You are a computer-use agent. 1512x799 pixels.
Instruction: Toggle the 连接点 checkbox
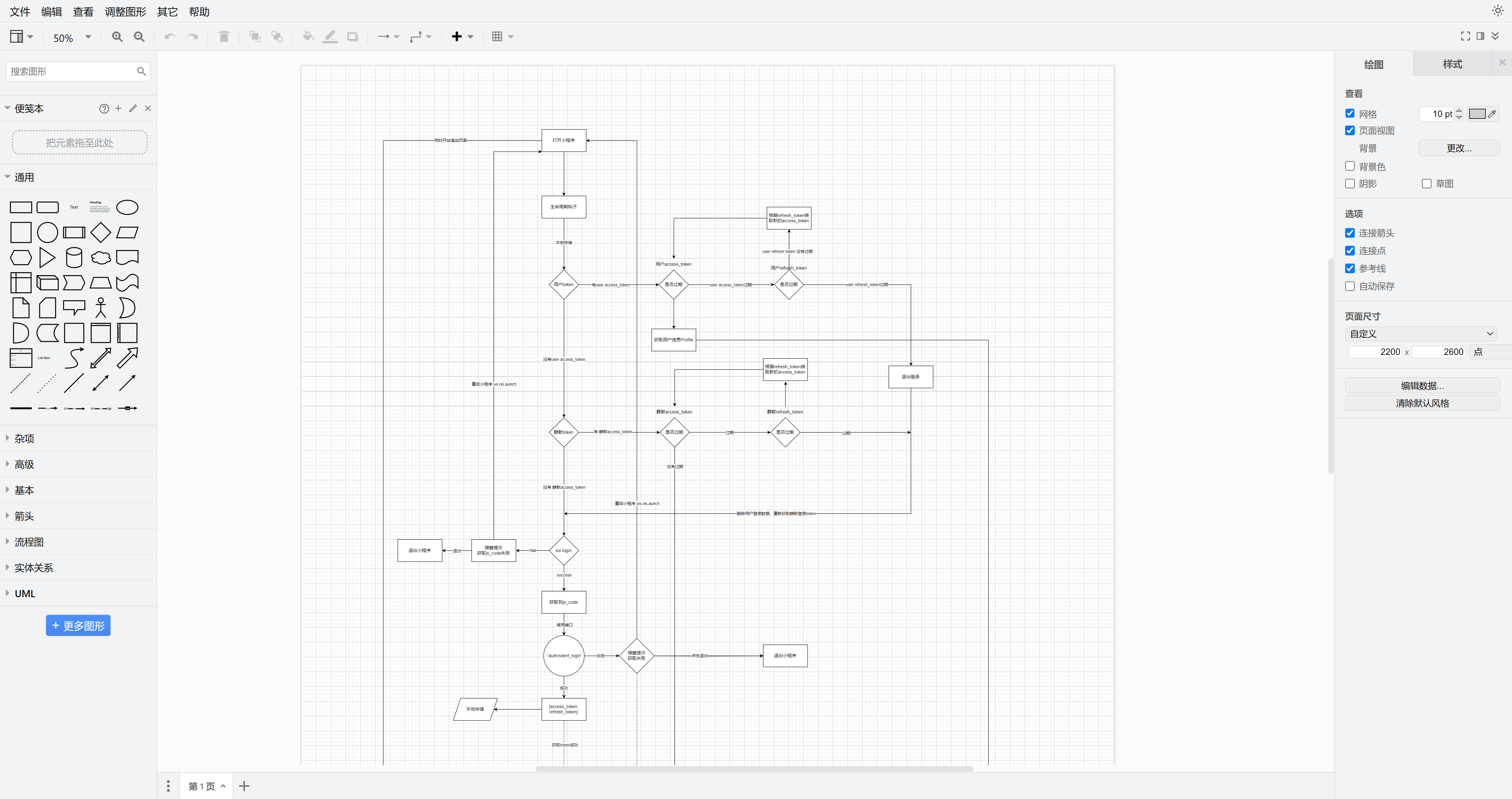[x=1350, y=250]
